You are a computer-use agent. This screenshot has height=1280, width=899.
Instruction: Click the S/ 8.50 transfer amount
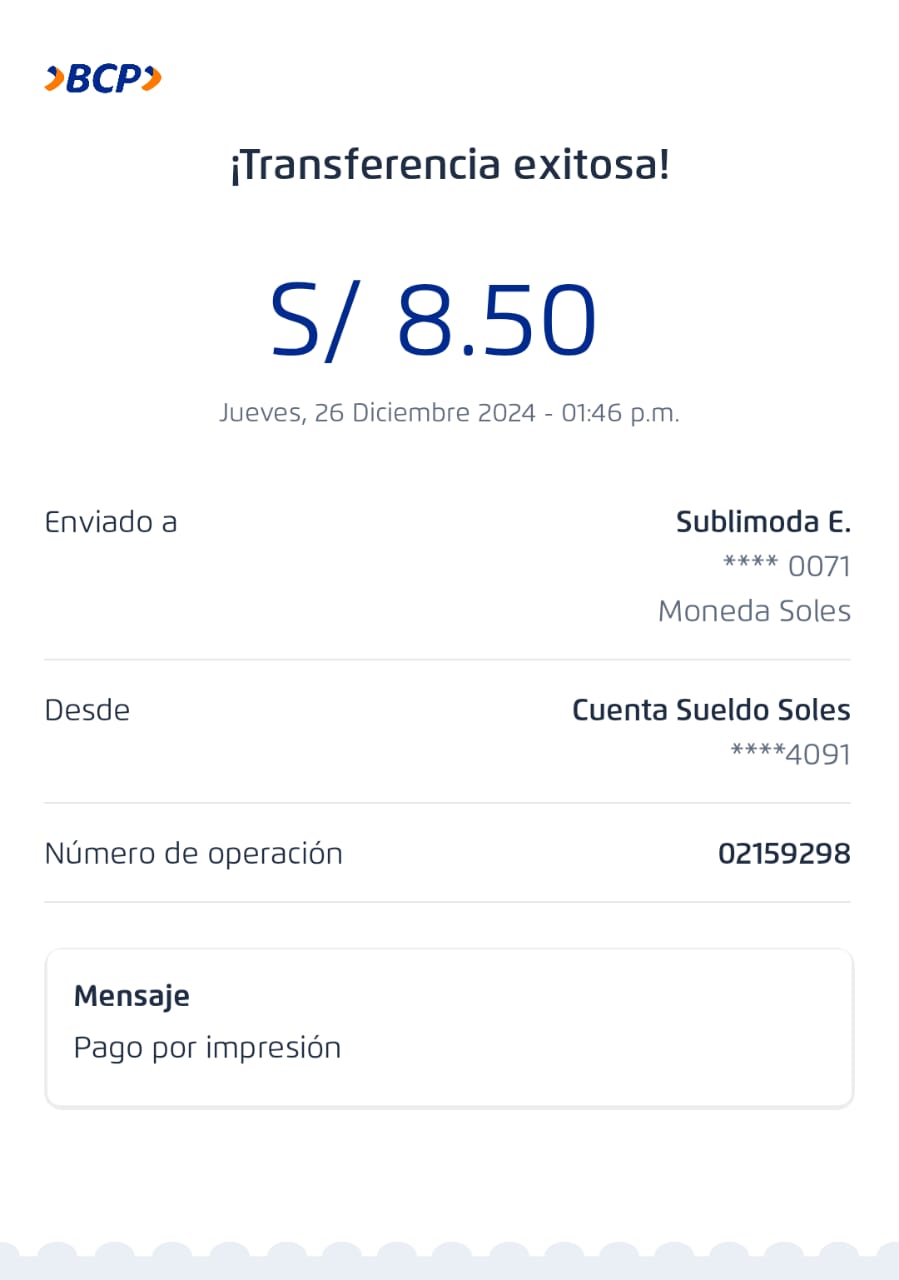[433, 322]
